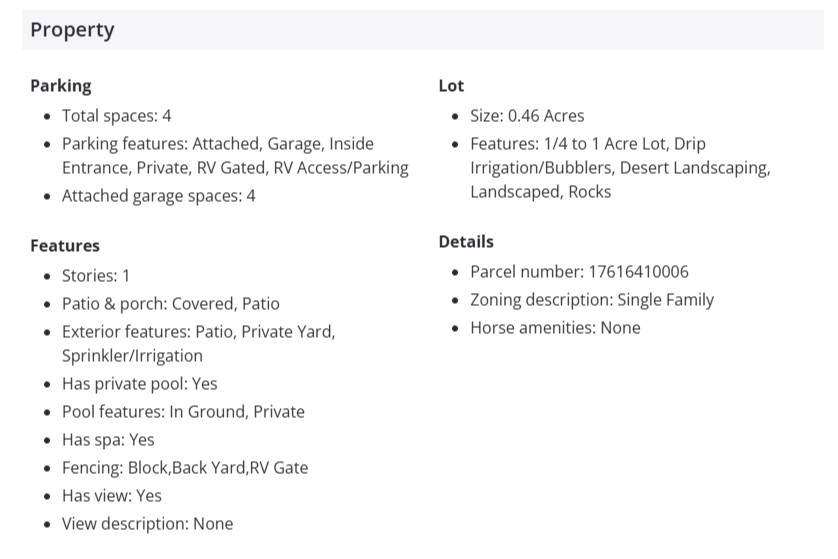This screenshot has width=838, height=559.
Task: Click the Property section header
Action: pyautogui.click(x=72, y=30)
